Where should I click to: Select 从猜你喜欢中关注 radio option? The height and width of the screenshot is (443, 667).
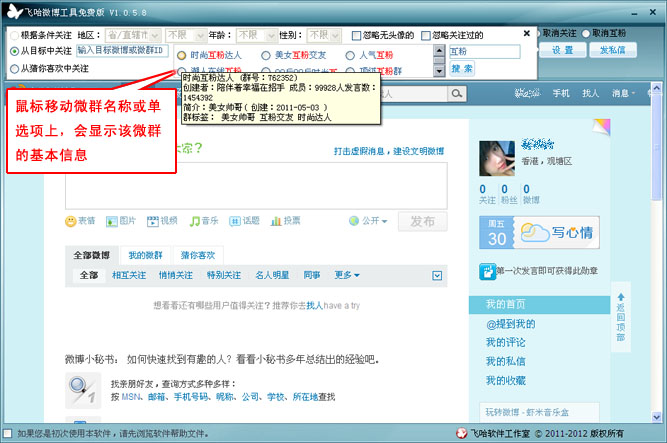coord(14,69)
